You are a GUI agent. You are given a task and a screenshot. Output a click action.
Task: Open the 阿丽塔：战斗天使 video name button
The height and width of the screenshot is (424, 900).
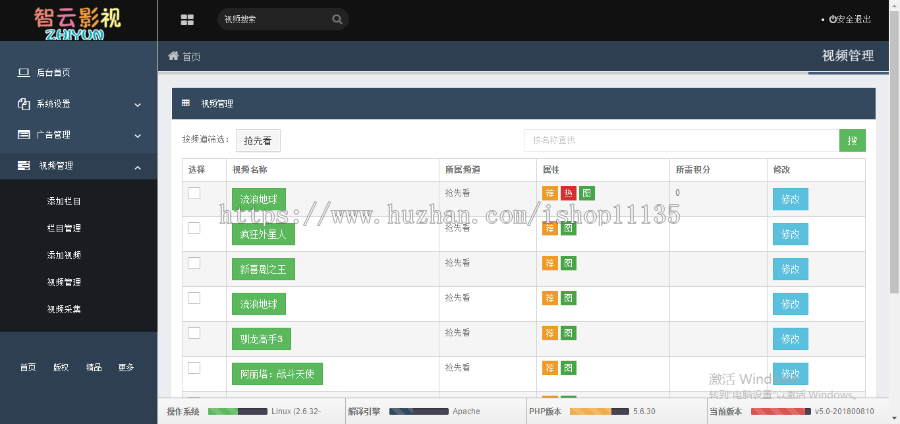pos(277,374)
